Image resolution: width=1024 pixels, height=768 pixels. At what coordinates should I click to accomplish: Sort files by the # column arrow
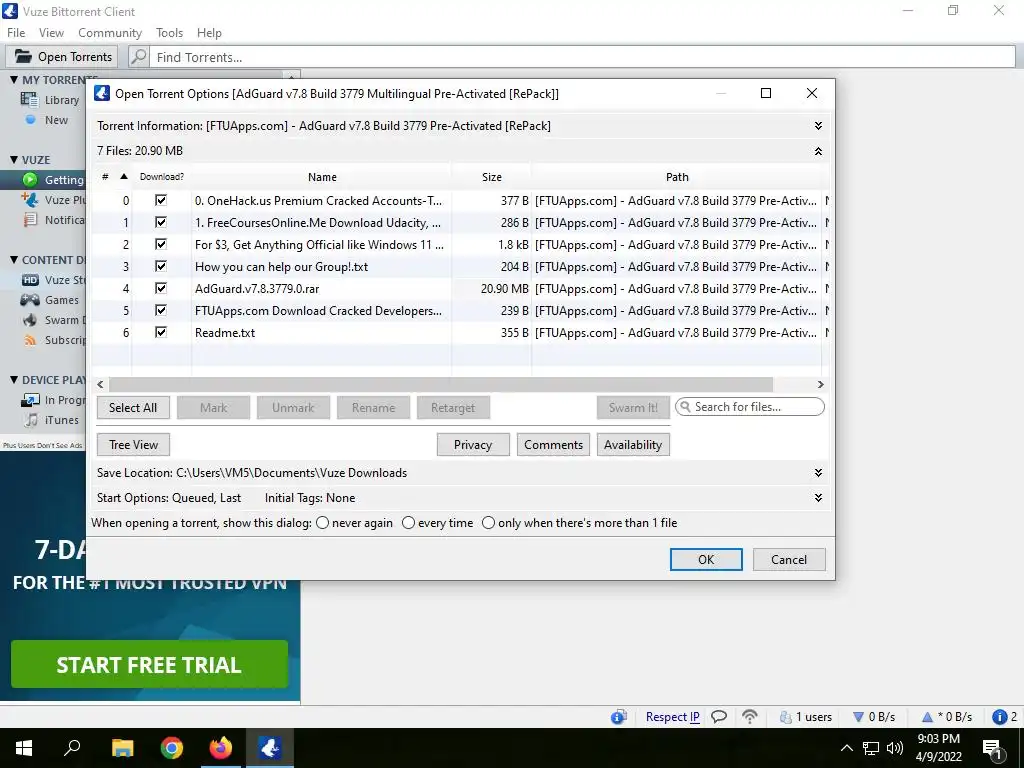click(123, 176)
